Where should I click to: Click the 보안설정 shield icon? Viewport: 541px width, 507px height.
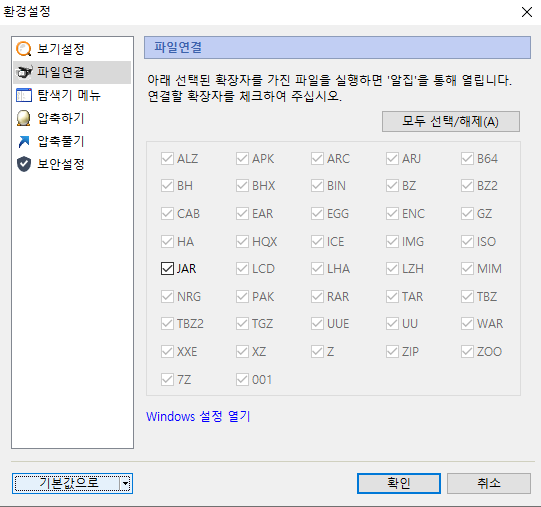click(24, 164)
